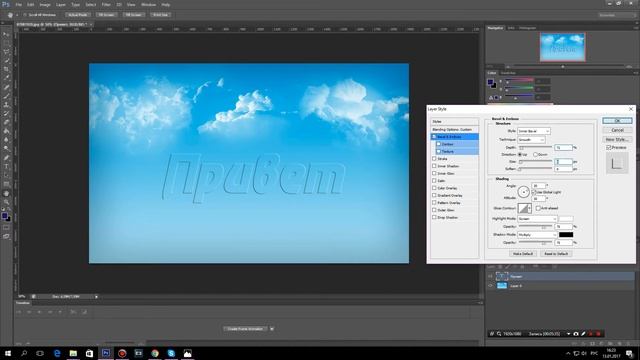Select the Move tool
Image resolution: width=640 pixels, height=360 pixels.
click(x=6, y=35)
